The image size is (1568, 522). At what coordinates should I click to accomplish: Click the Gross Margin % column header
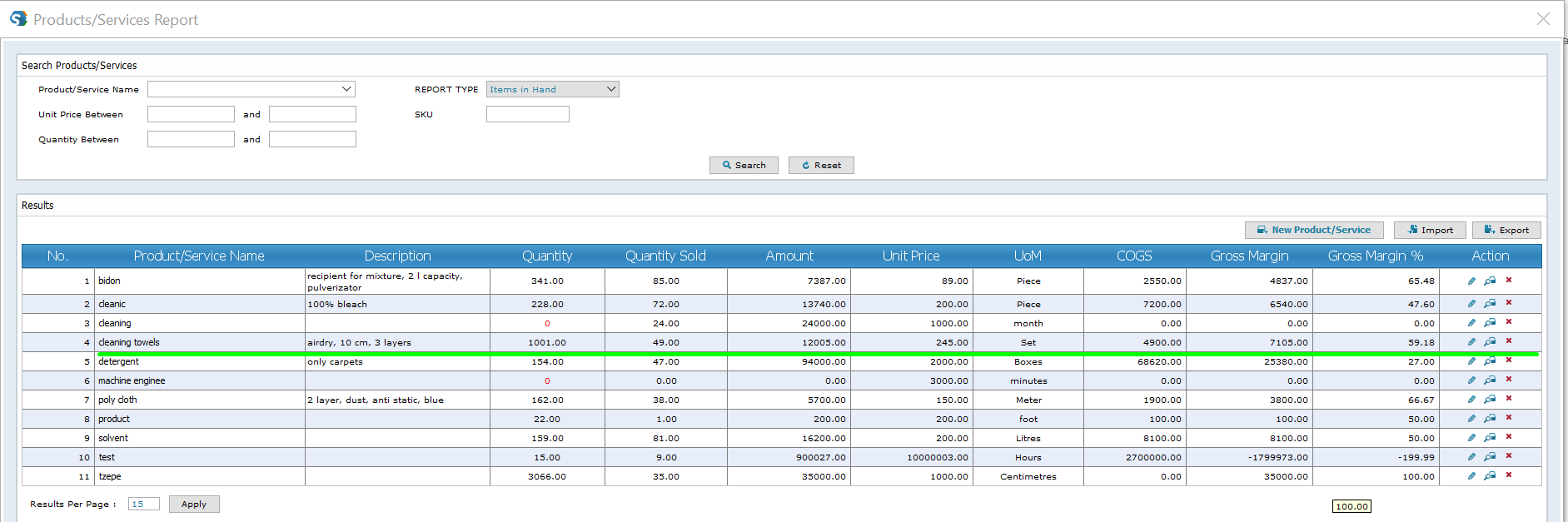pyautogui.click(x=1375, y=256)
